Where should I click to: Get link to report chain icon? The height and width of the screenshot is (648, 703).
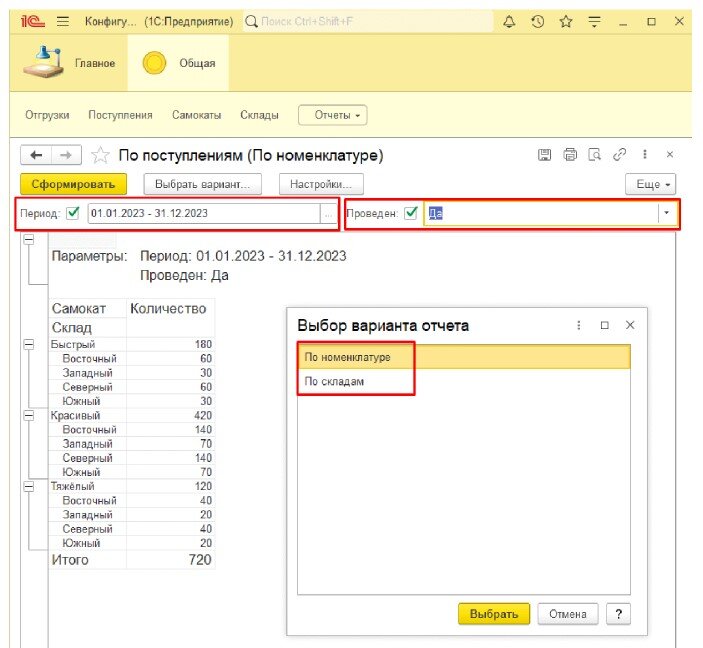620,155
